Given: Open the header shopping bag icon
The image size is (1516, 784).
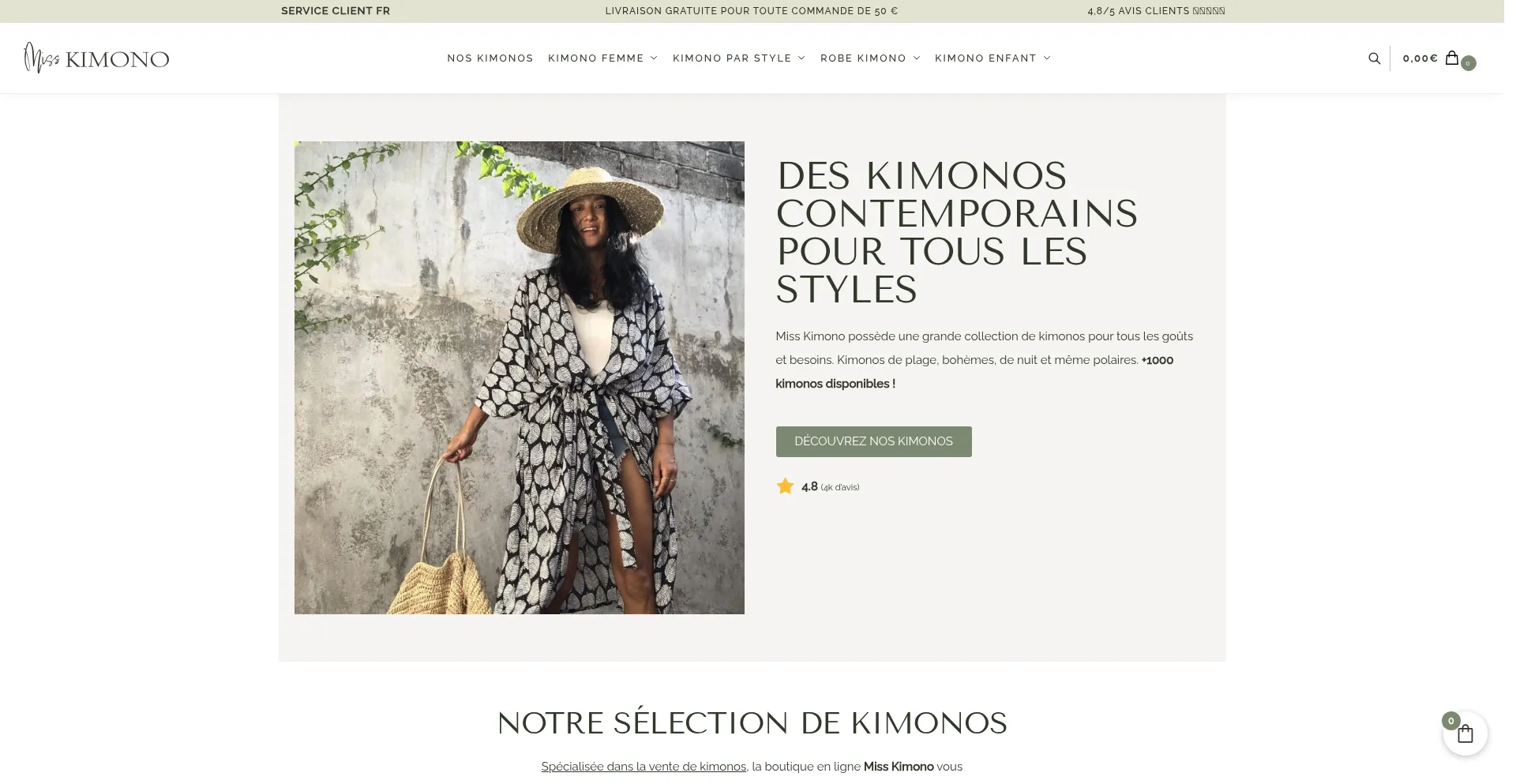Looking at the screenshot, I should click(x=1451, y=58).
